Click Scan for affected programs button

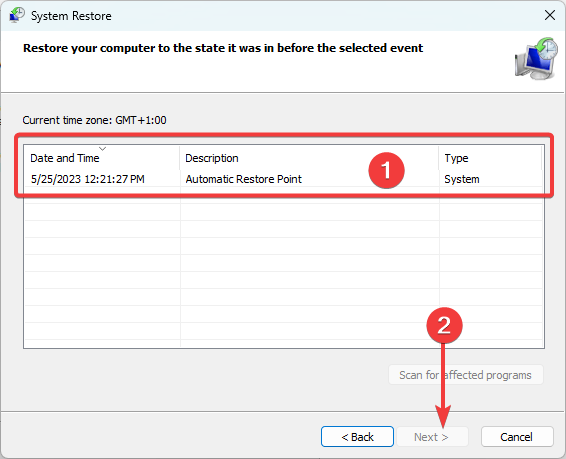tap(466, 375)
